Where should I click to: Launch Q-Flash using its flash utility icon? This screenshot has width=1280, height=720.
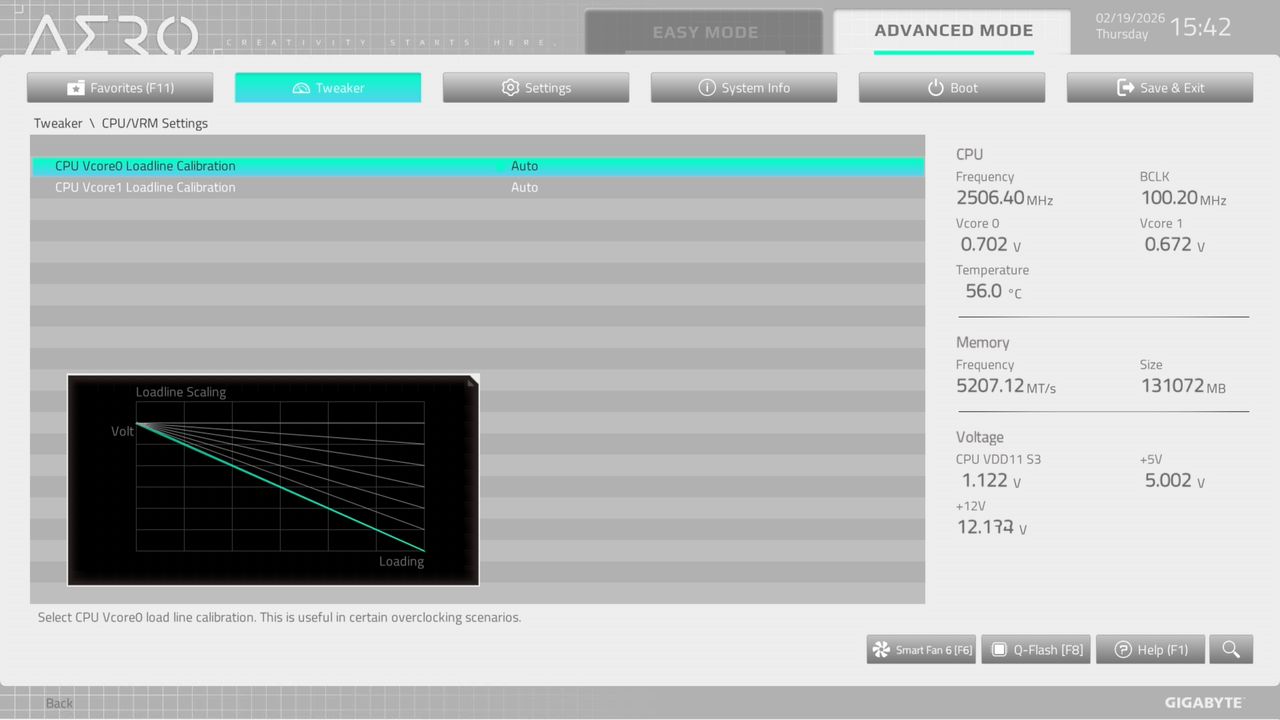998,649
